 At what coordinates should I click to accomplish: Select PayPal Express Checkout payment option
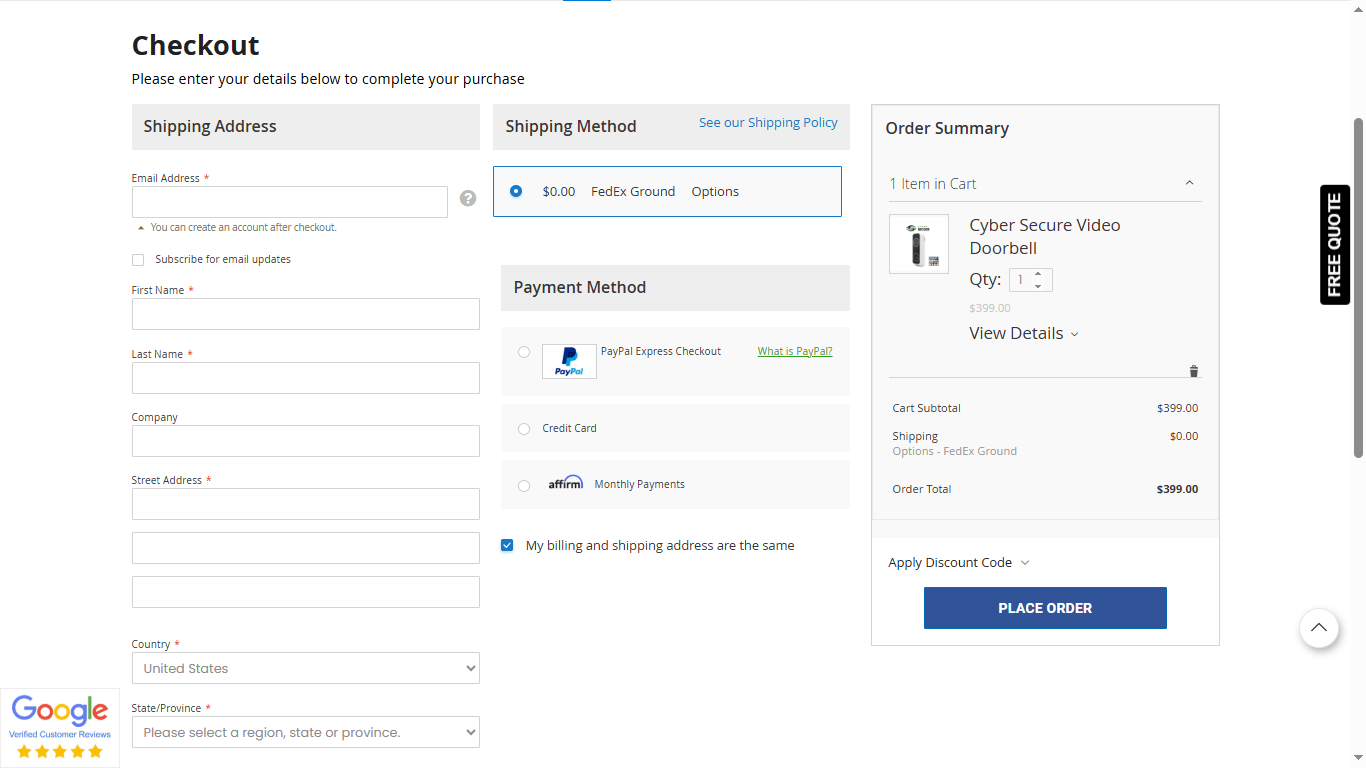[524, 352]
